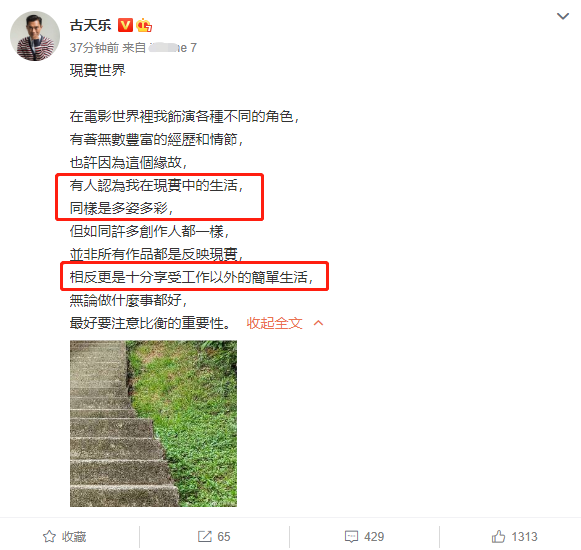
Task: Click the blurred device source link
Action: (x=173, y=48)
